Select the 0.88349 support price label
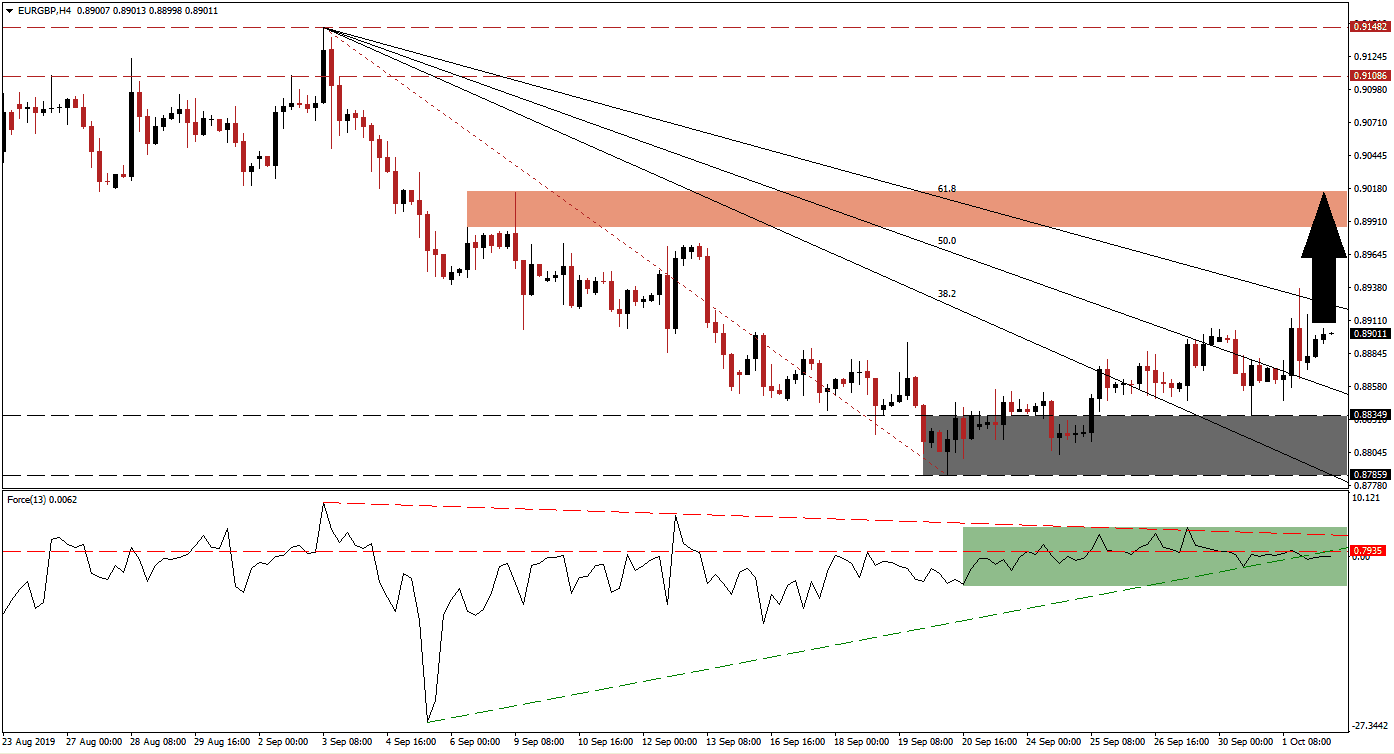The image size is (1394, 754). pos(1369,413)
